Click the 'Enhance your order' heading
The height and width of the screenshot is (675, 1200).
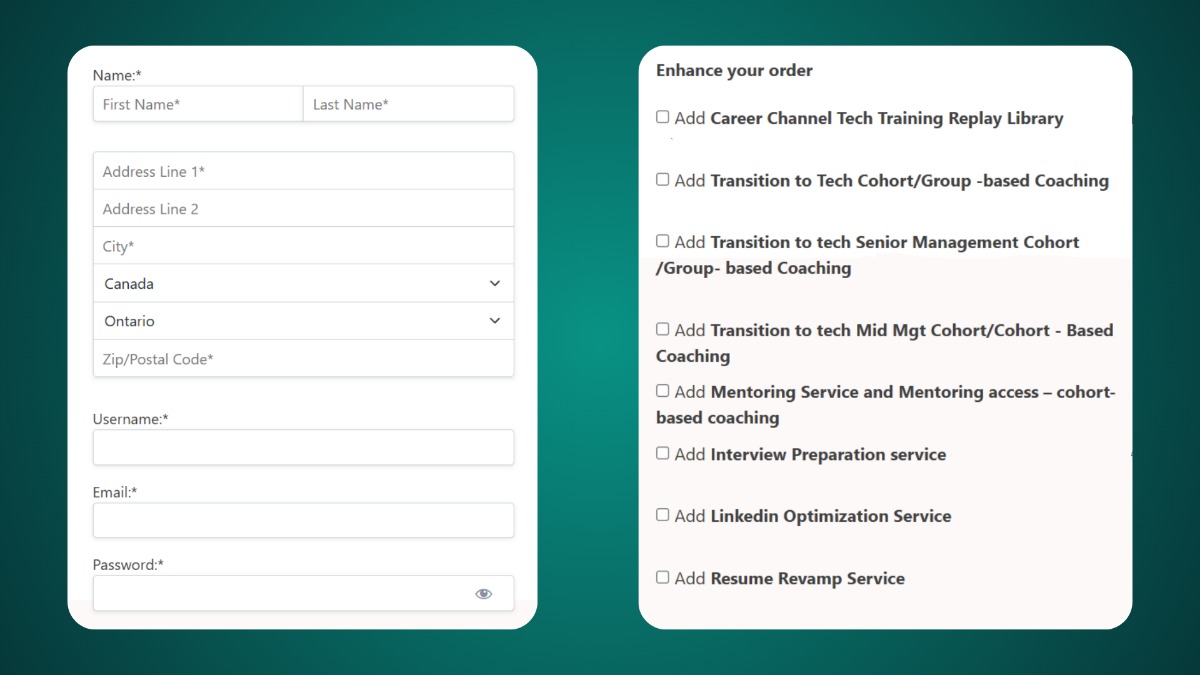pos(734,70)
